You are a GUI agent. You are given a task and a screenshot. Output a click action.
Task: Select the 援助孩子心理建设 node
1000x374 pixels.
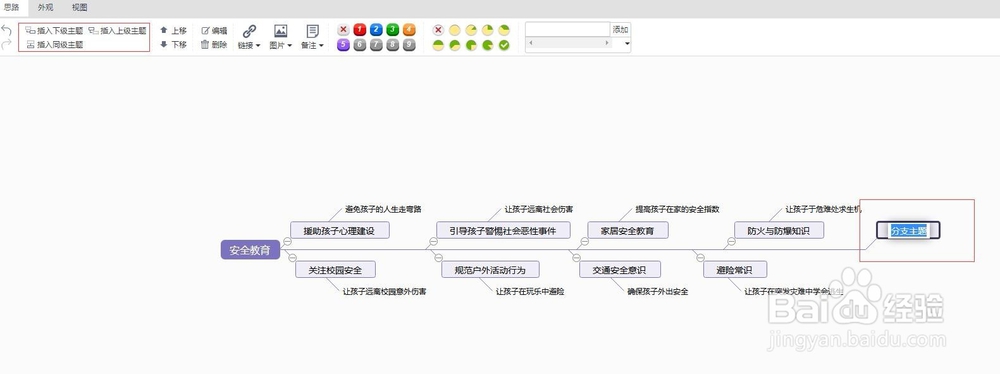tap(339, 230)
